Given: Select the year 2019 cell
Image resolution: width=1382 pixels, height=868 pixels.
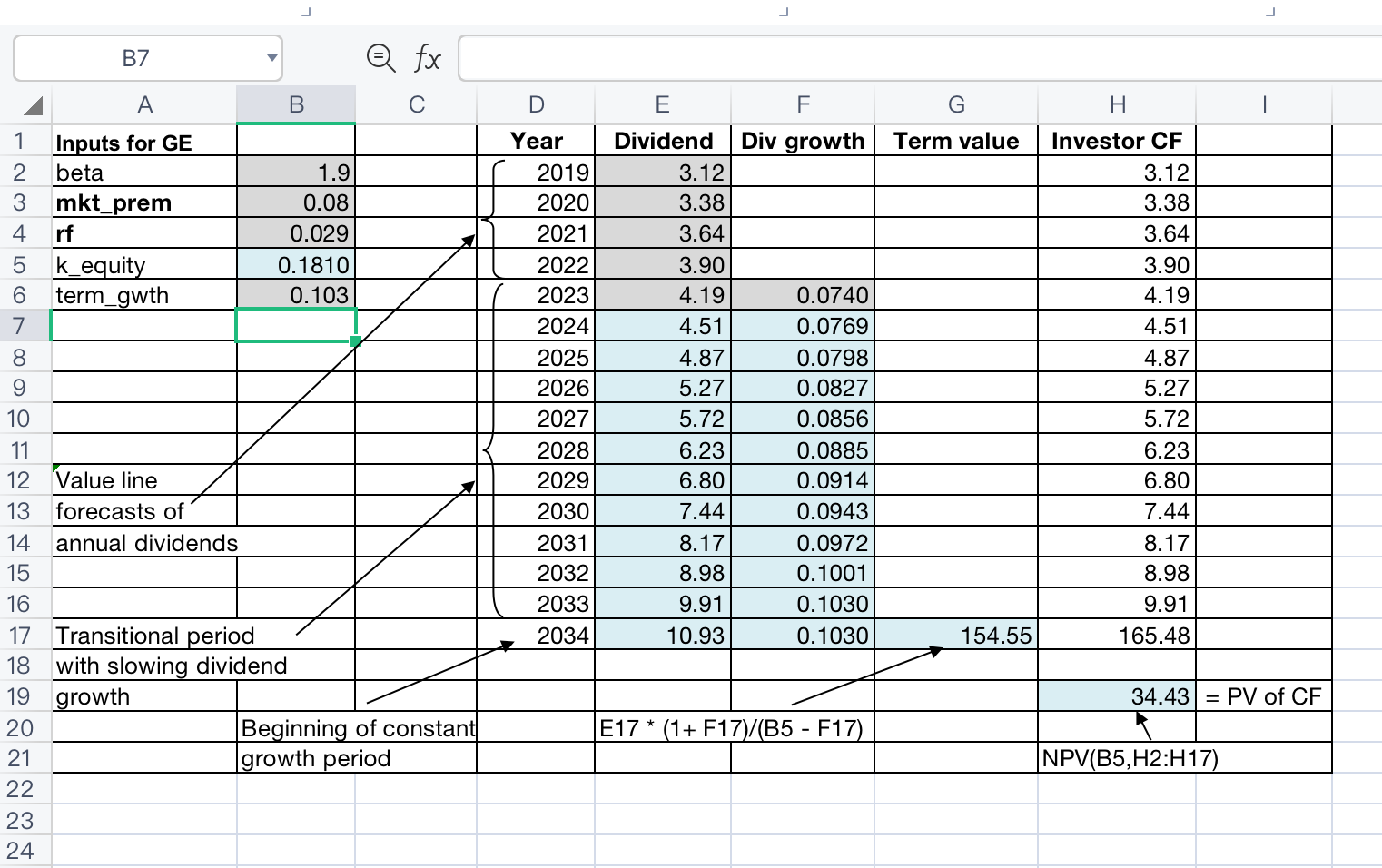Looking at the screenshot, I should coord(536,173).
